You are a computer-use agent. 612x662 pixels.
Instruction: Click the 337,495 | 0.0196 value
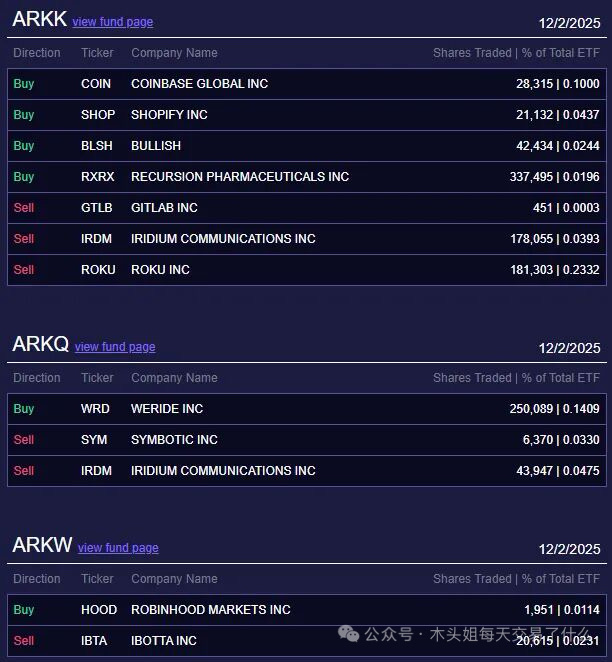[x=554, y=176]
